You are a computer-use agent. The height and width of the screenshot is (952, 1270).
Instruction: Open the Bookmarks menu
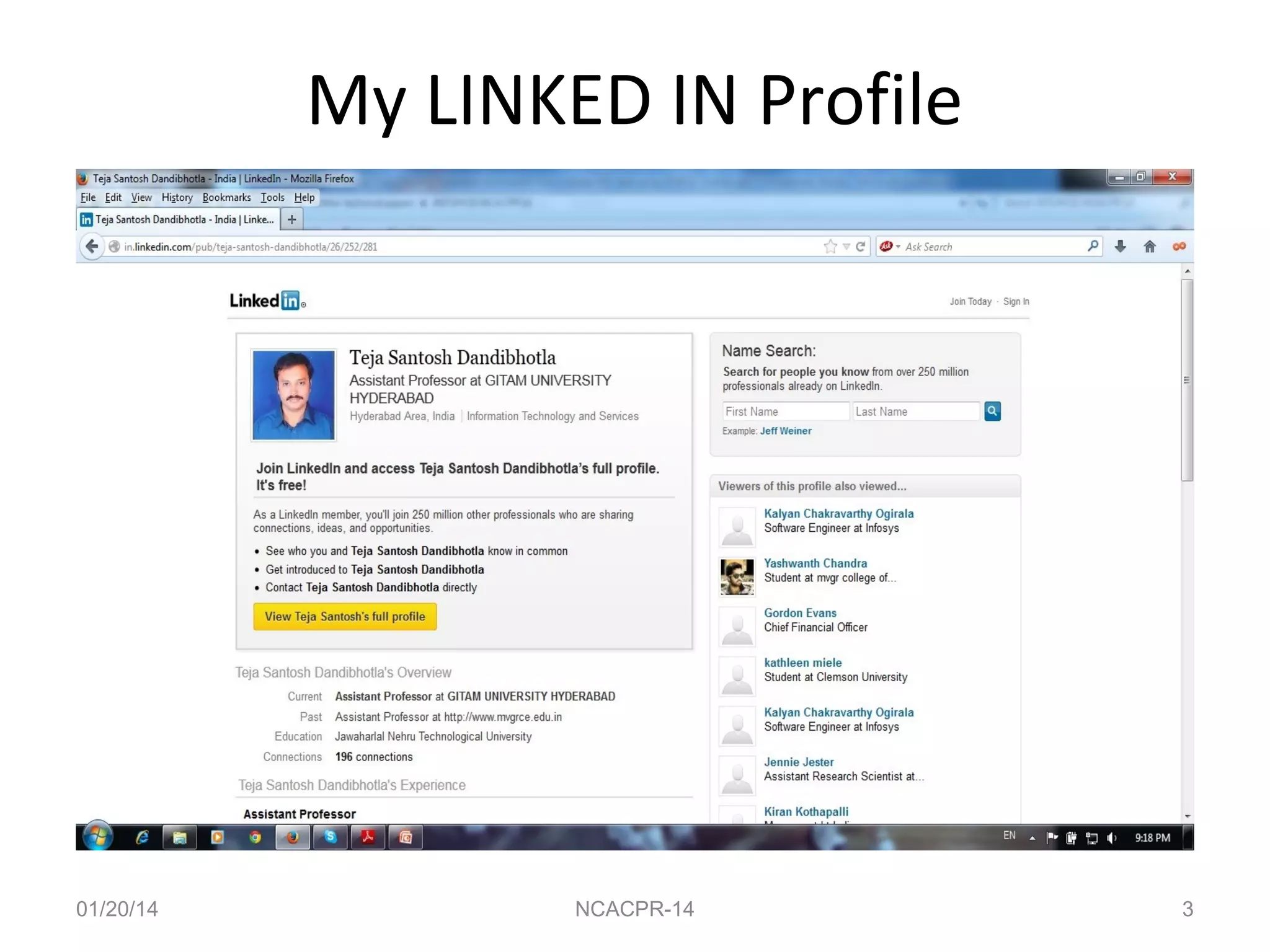coord(226,197)
